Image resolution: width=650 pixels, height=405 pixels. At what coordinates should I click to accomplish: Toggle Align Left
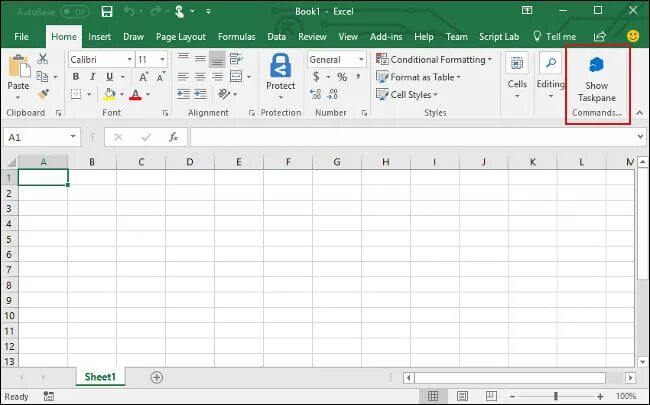point(183,76)
